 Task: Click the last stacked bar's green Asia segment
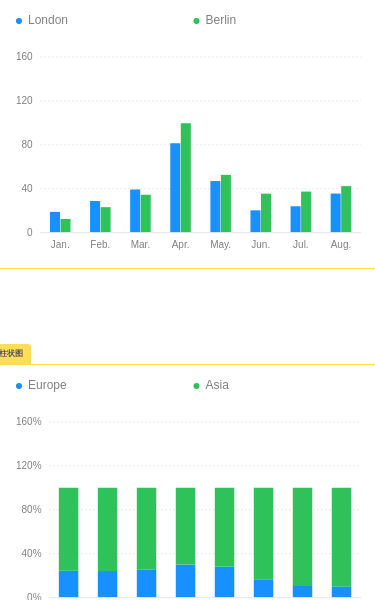pos(341,537)
